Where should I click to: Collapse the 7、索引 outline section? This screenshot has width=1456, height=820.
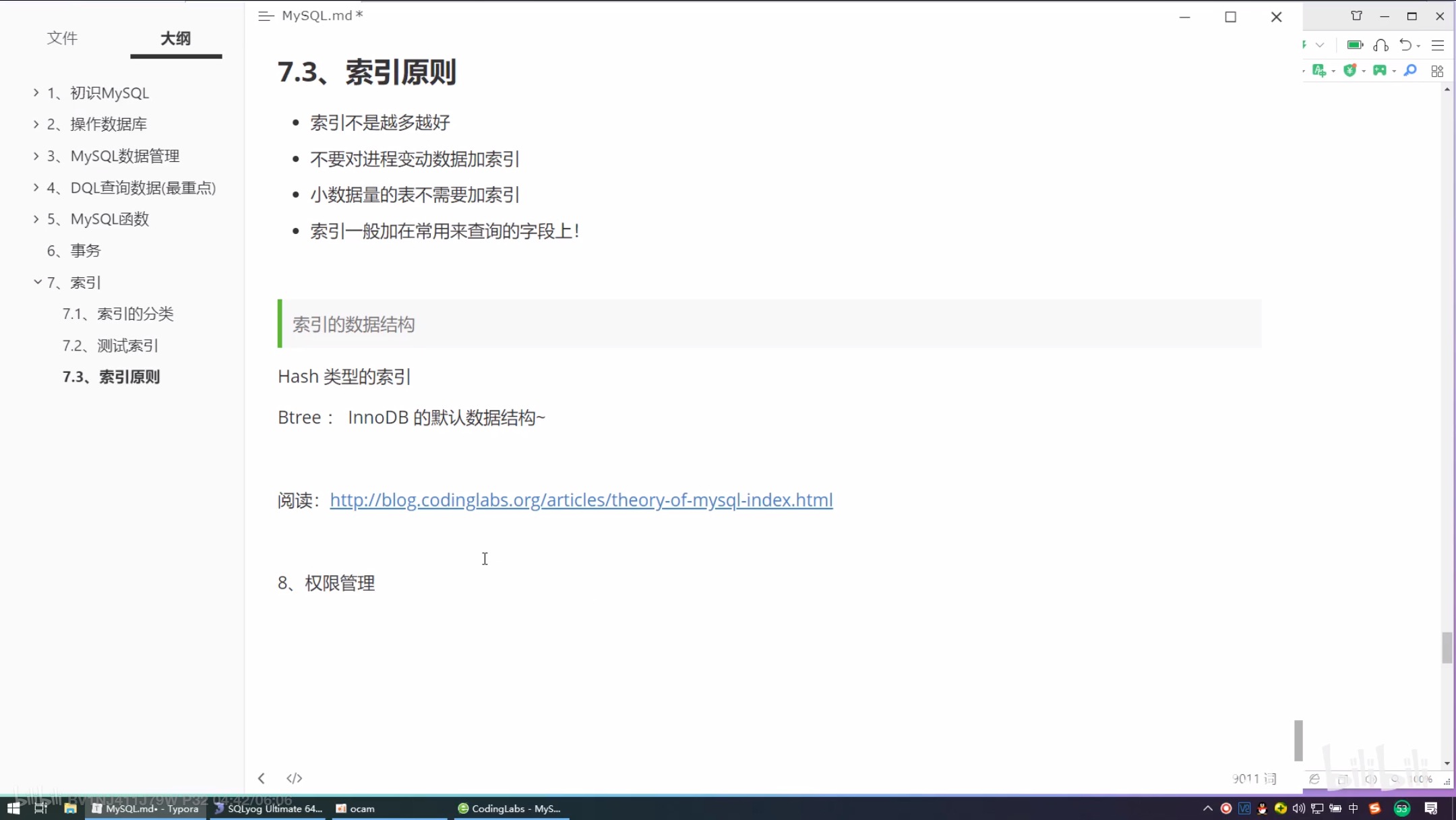[38, 282]
